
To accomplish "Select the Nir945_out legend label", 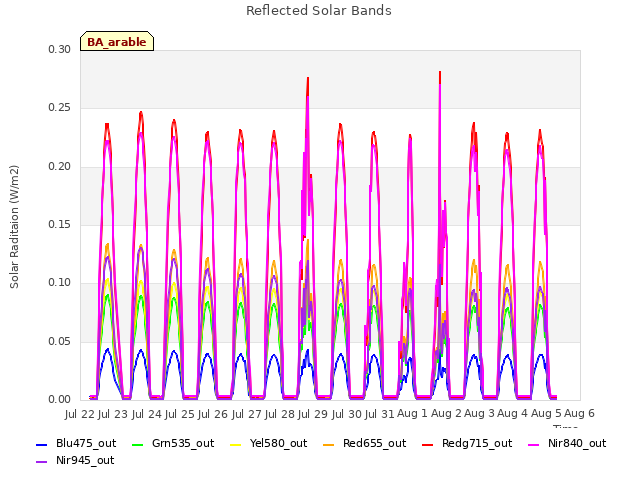I will pos(85,460).
